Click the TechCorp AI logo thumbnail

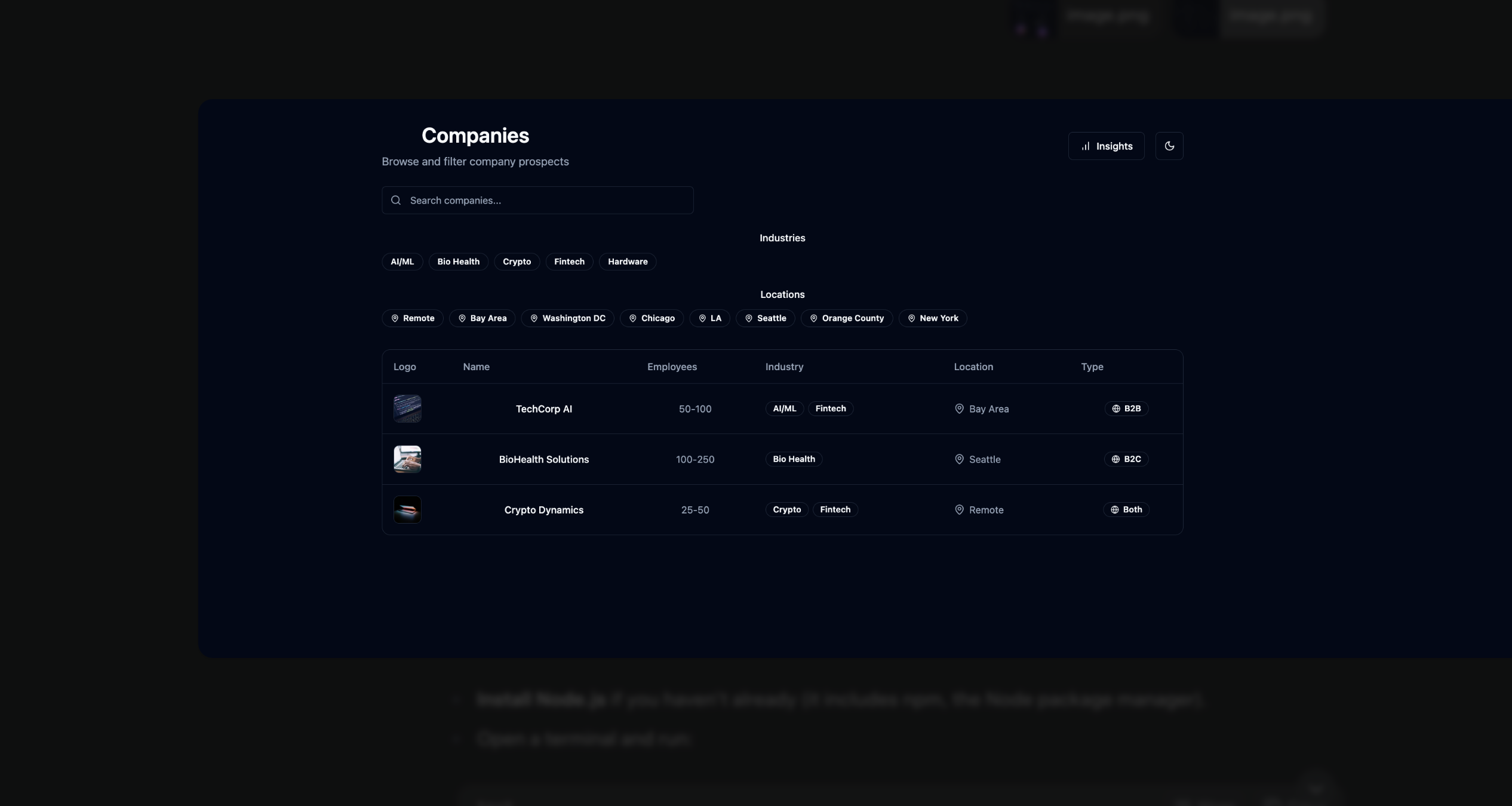[x=407, y=409]
